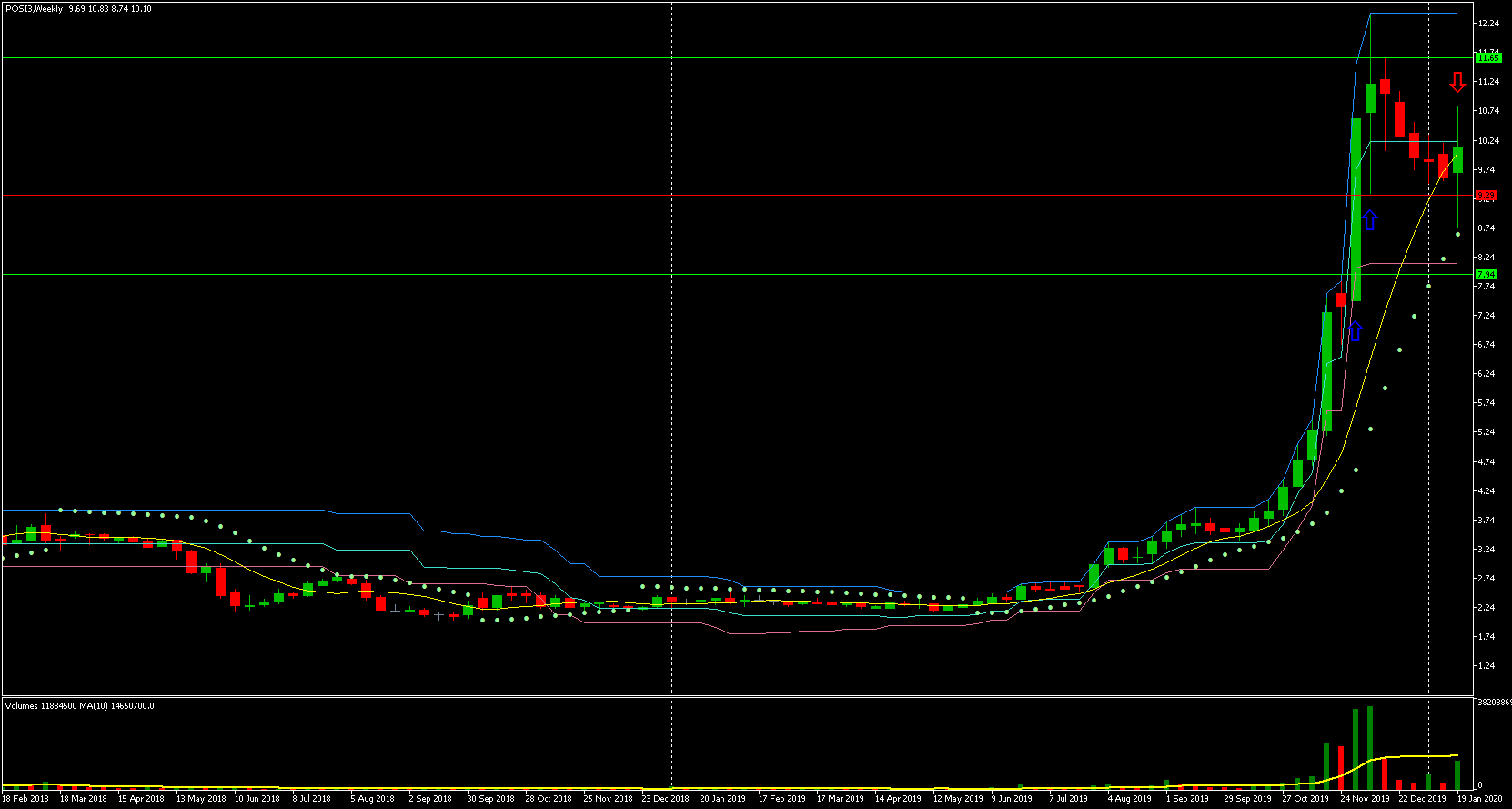This screenshot has height=809, width=1512.
Task: Click the green 11.65 price label
Action: point(1487,58)
